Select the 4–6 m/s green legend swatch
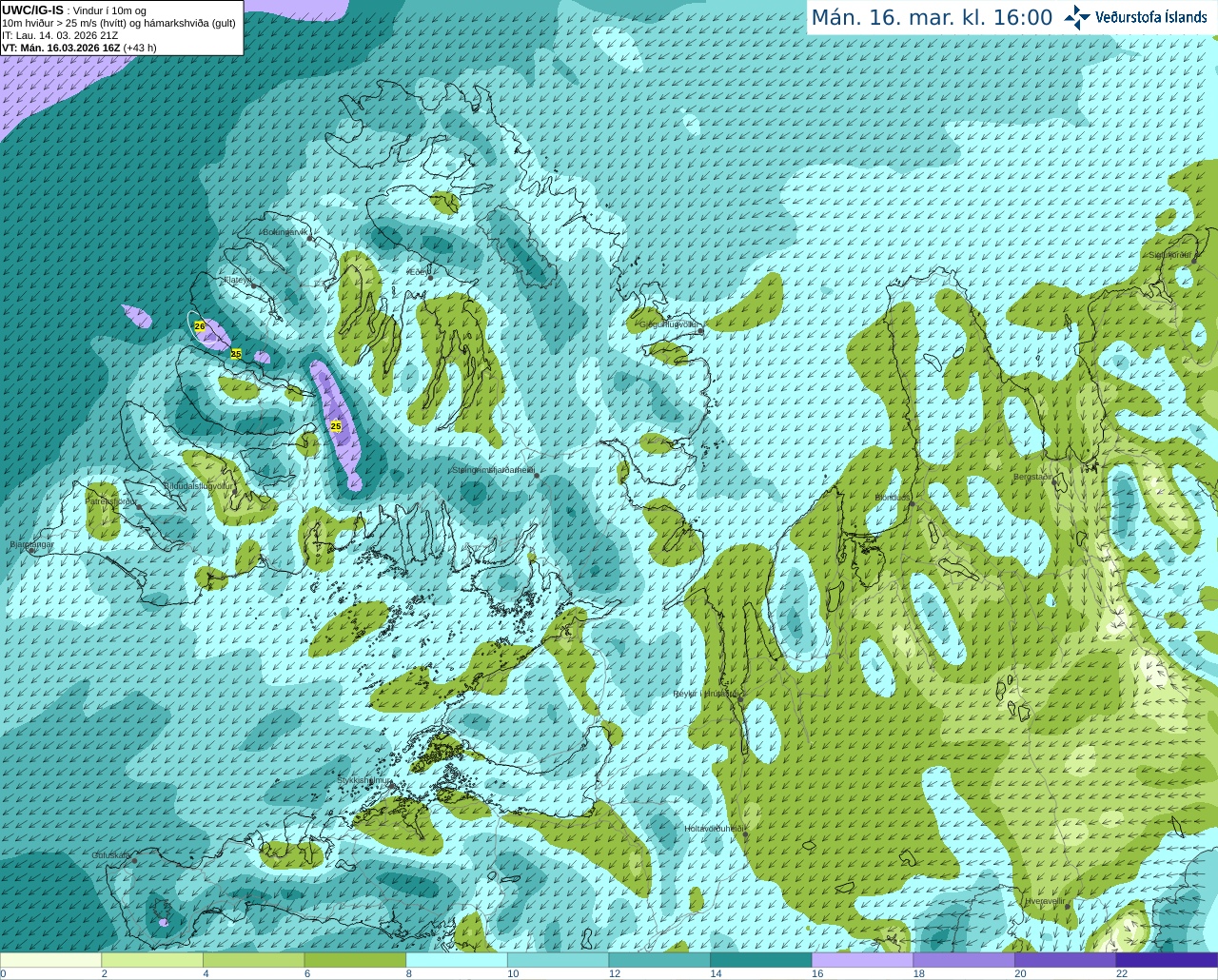 click(253, 960)
